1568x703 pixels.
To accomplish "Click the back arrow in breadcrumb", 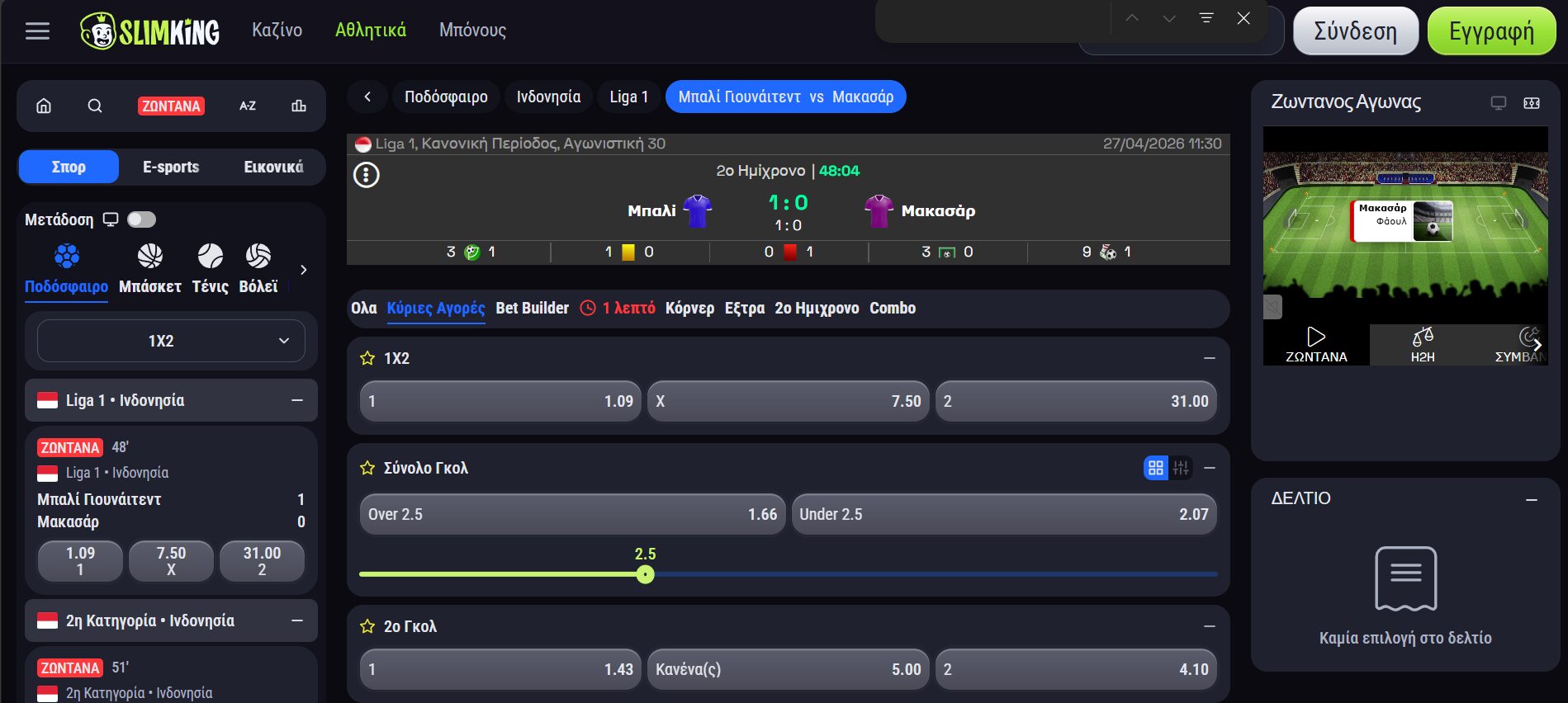I will tap(367, 97).
